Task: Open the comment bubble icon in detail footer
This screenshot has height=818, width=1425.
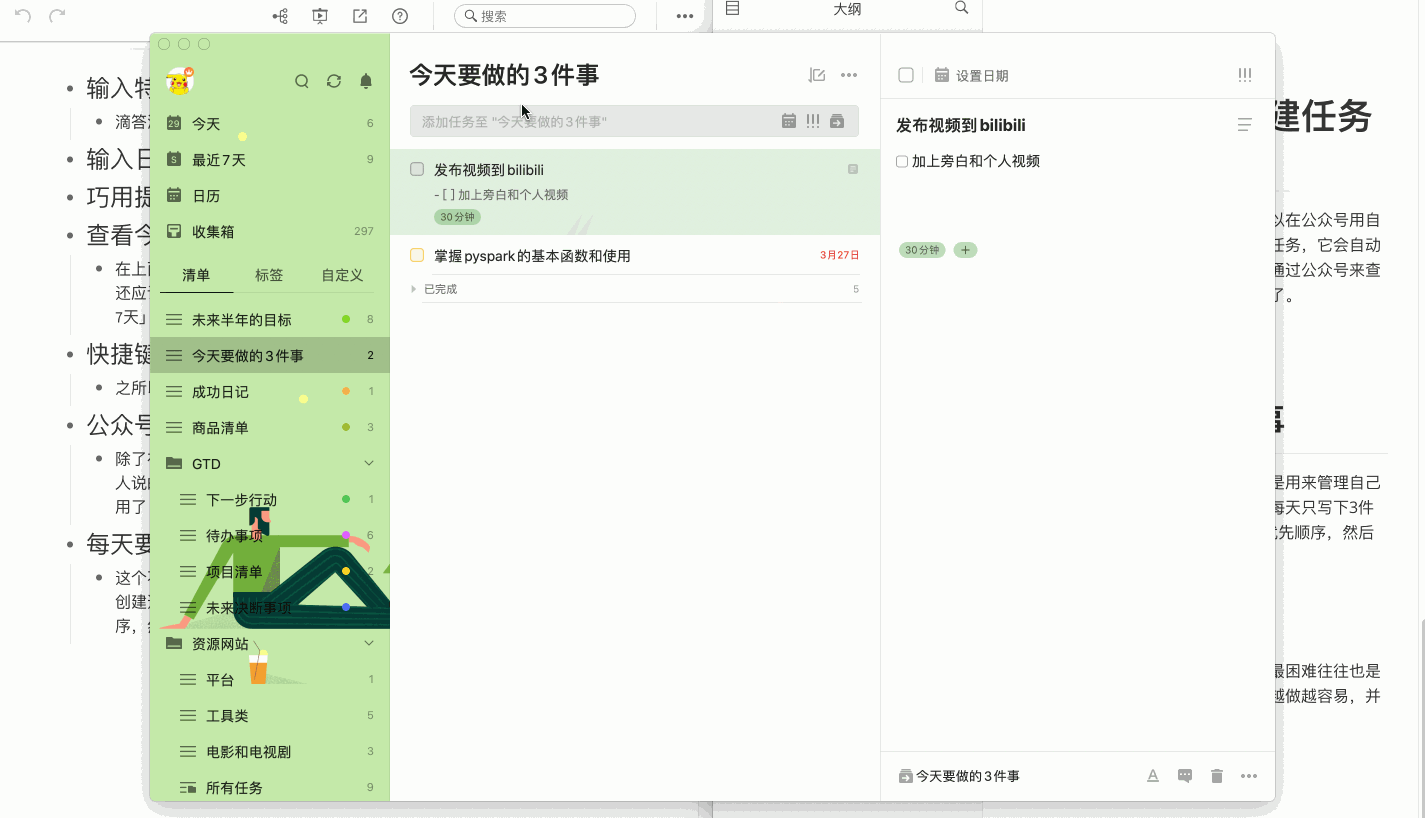Action: 1185,776
